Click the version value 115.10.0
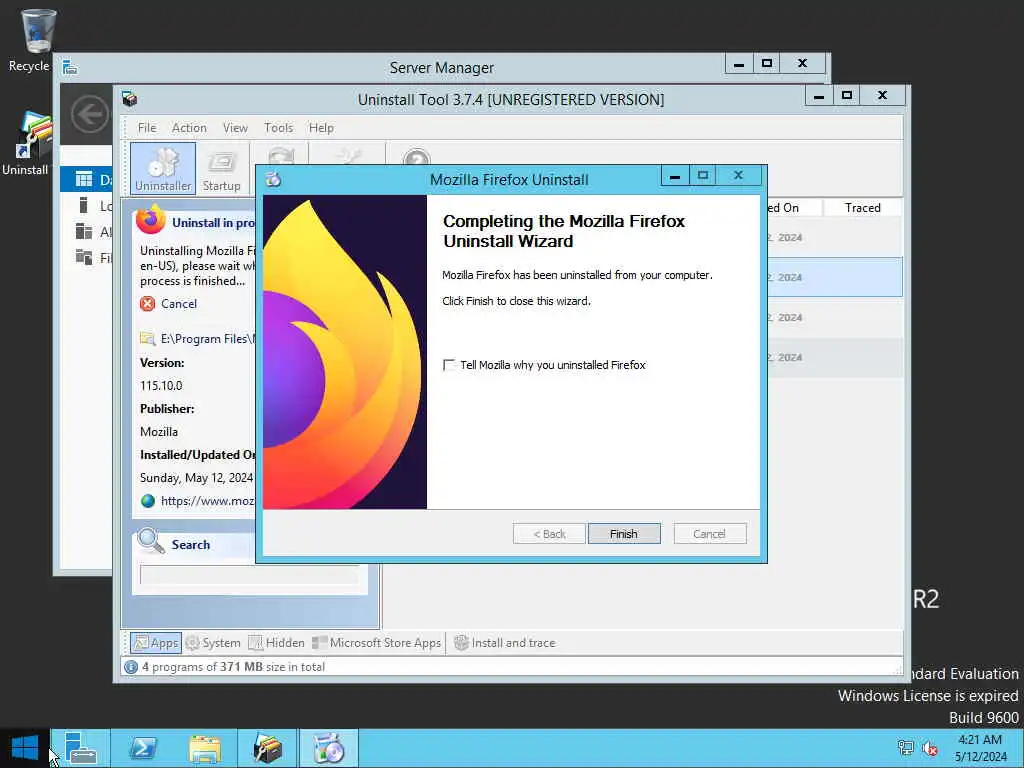 click(161, 385)
